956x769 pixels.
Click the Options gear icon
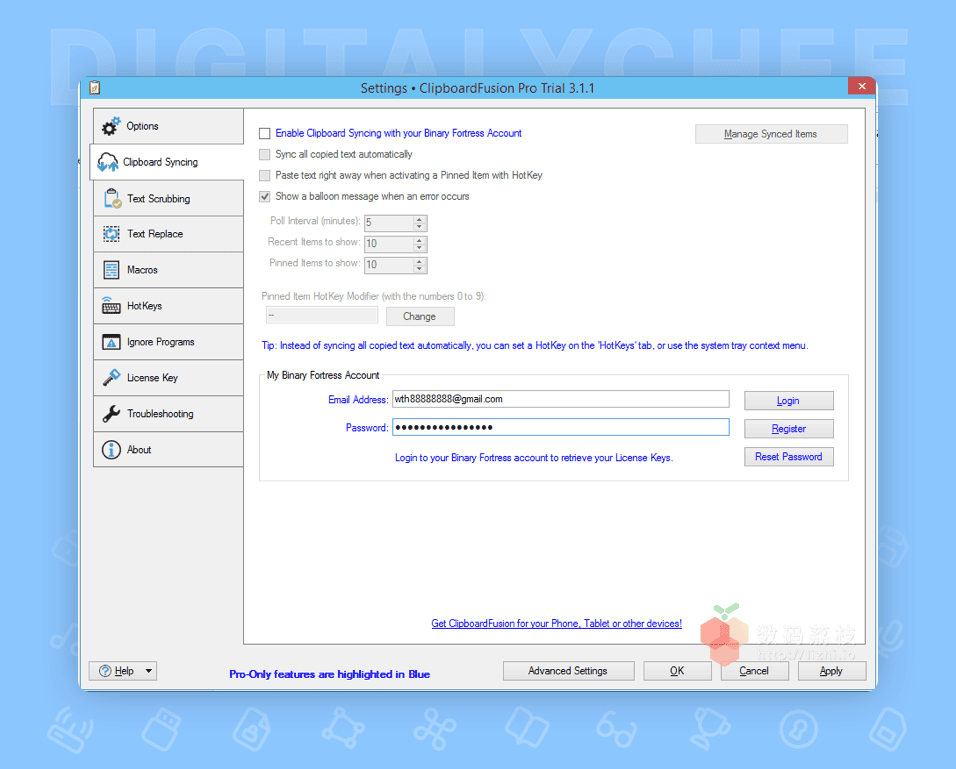[x=111, y=126]
